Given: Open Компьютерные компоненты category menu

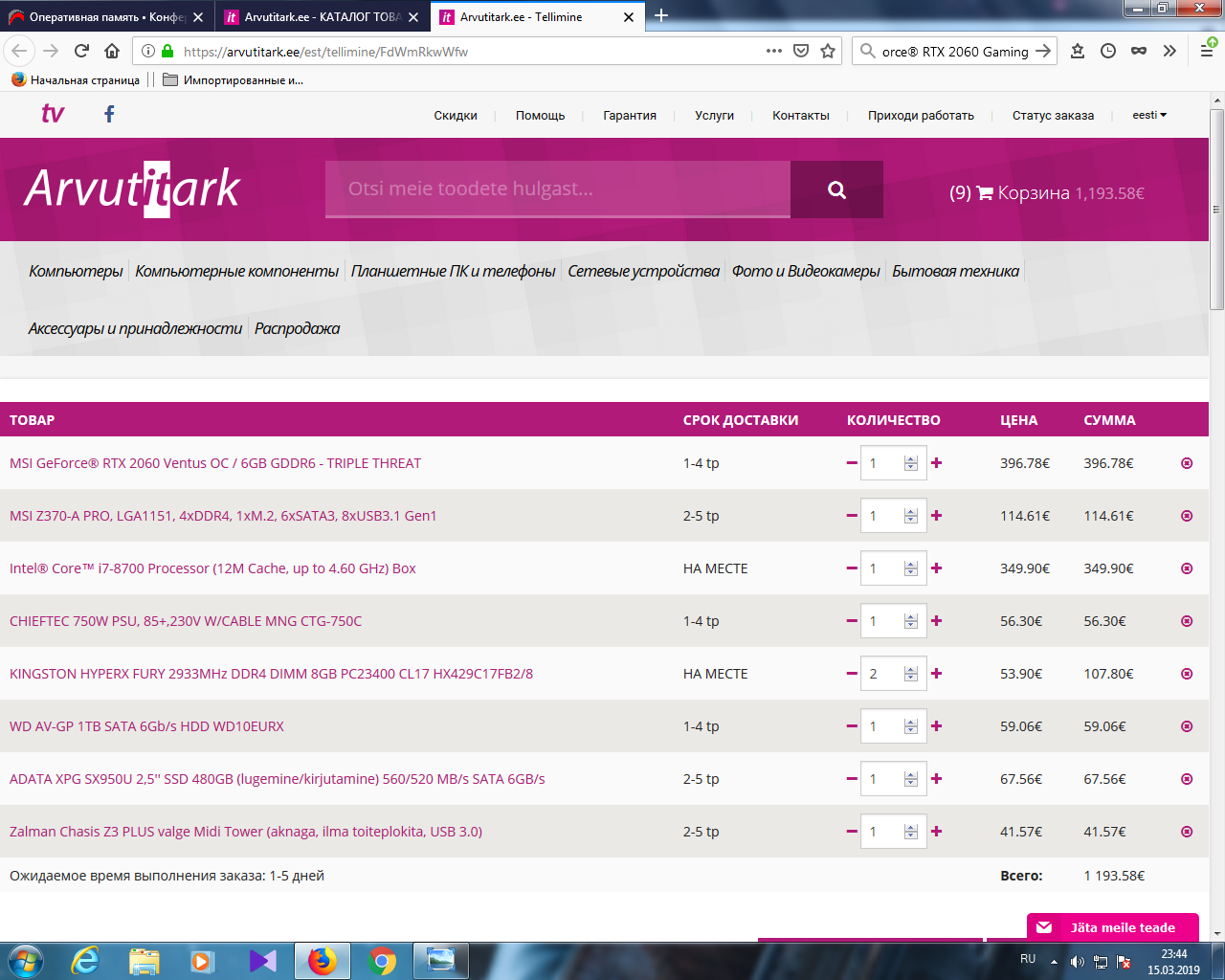Looking at the screenshot, I should 236,271.
